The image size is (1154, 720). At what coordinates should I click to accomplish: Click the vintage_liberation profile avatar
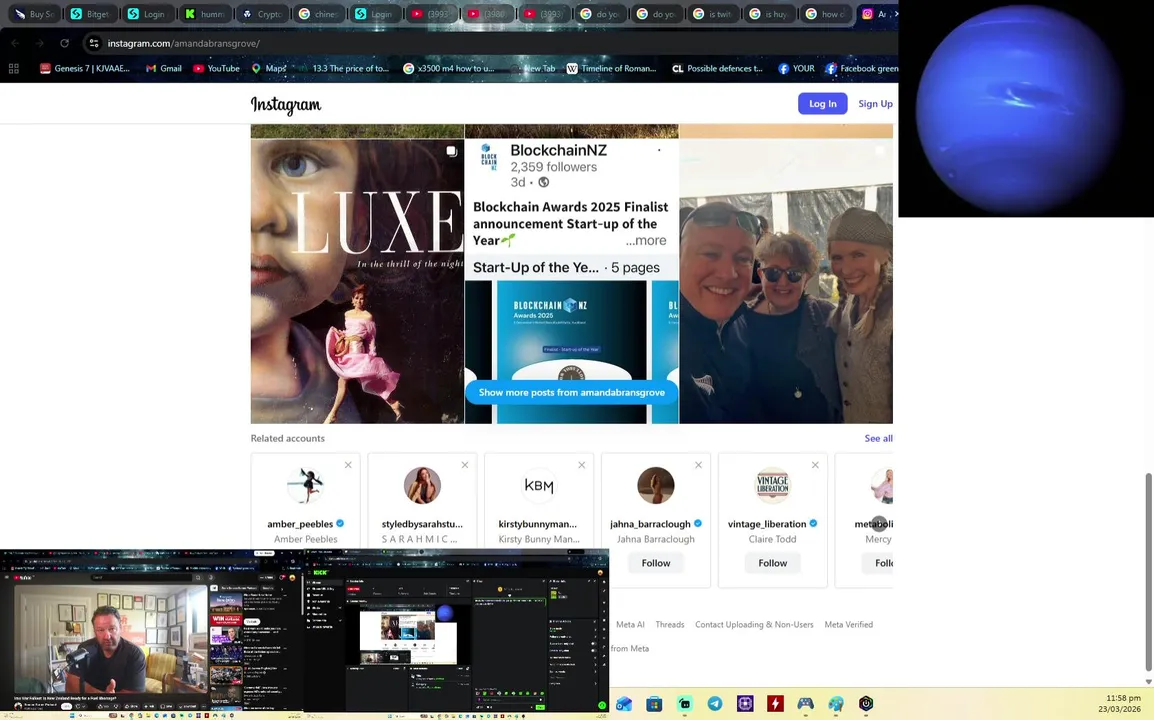point(772,485)
